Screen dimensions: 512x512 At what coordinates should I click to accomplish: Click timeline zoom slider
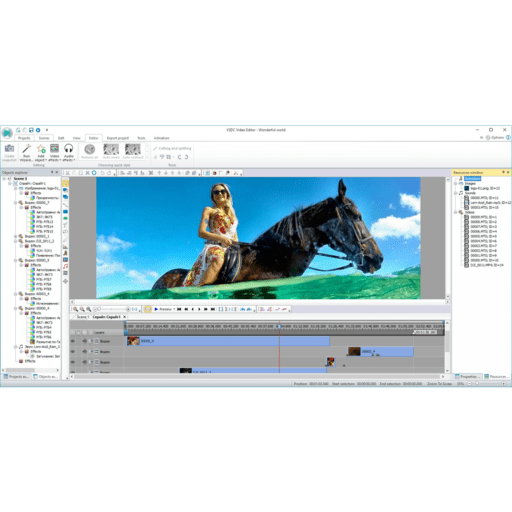tap(111, 309)
